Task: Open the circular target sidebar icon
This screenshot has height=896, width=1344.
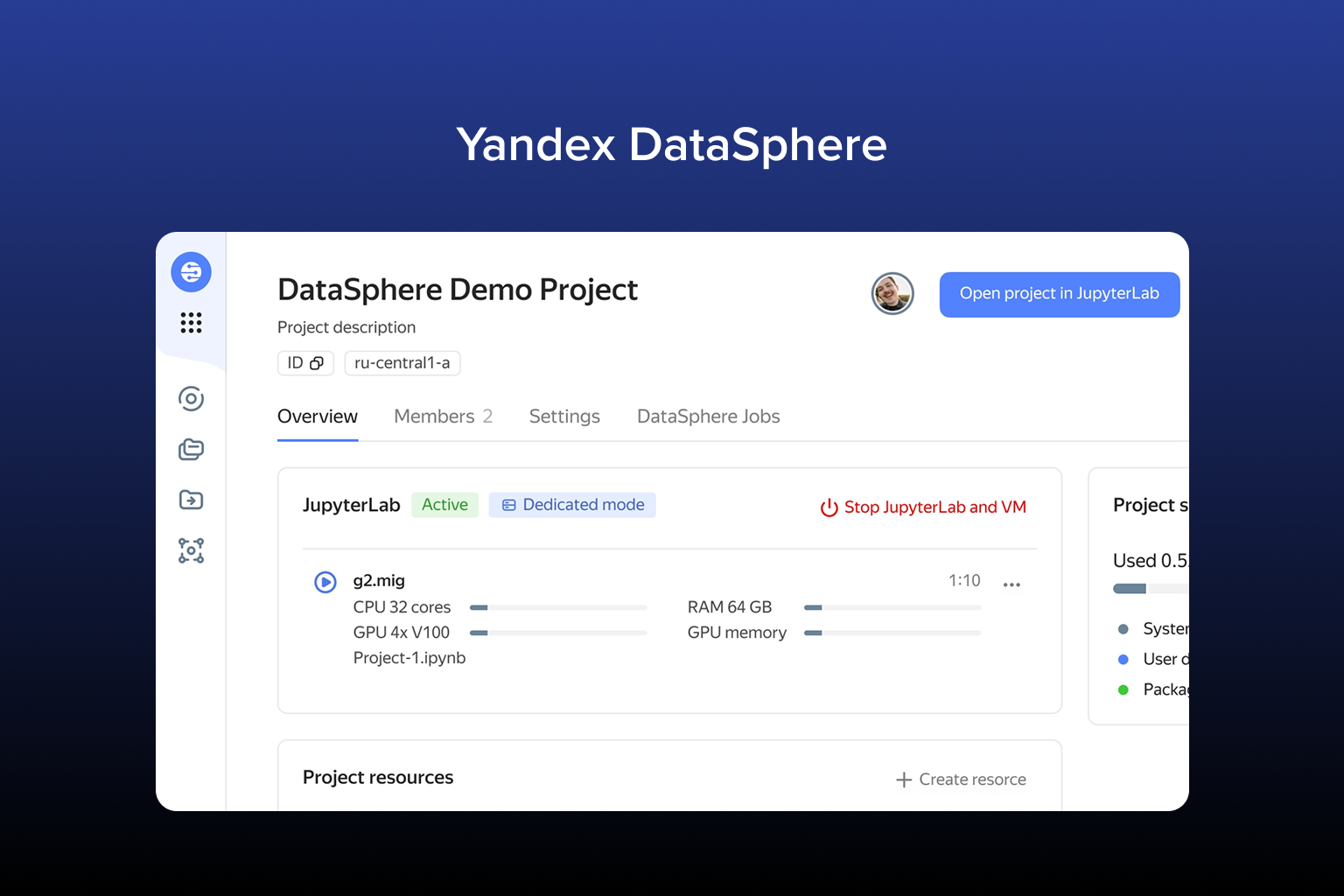Action: (191, 399)
